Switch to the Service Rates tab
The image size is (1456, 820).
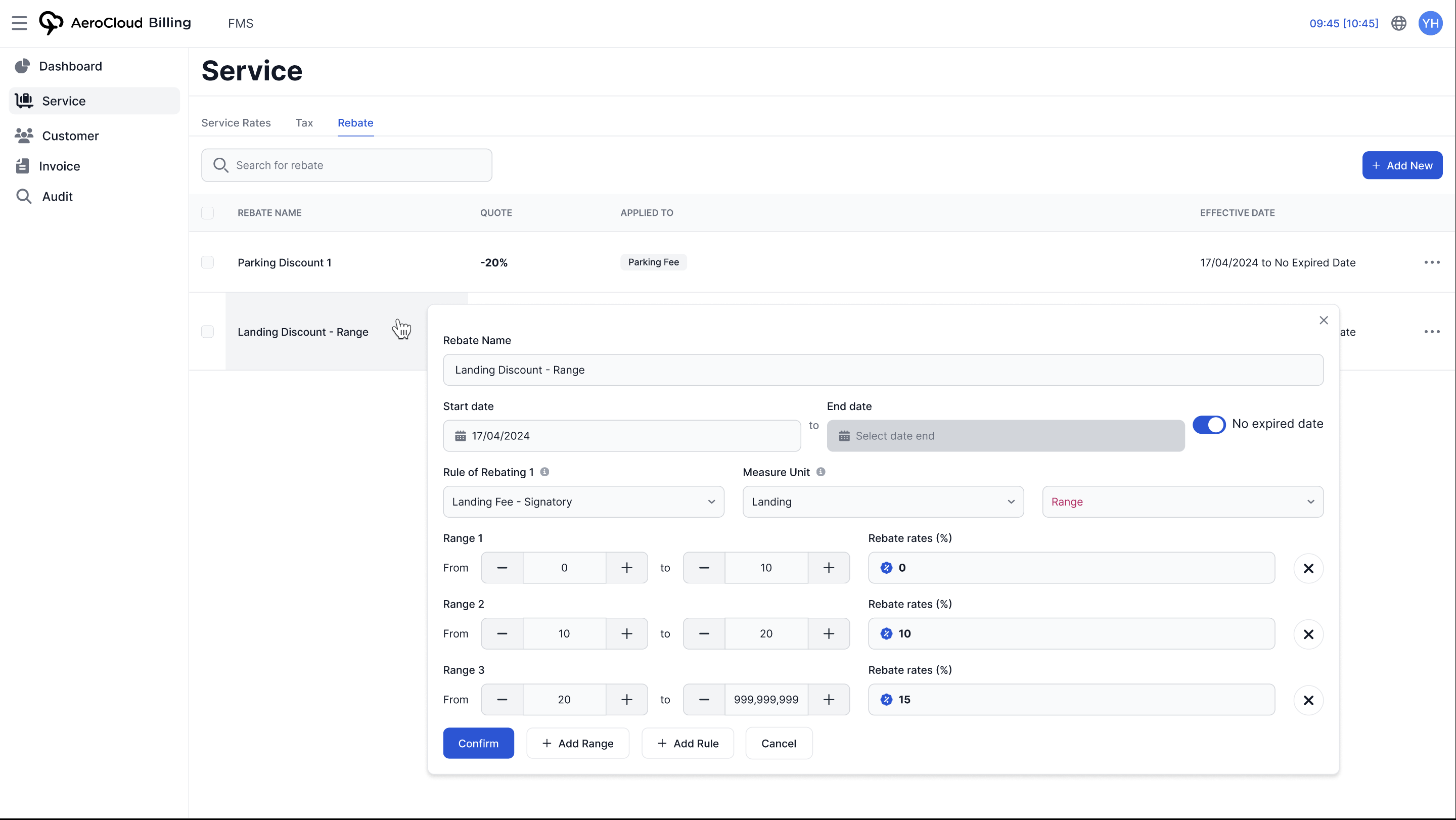[236, 123]
